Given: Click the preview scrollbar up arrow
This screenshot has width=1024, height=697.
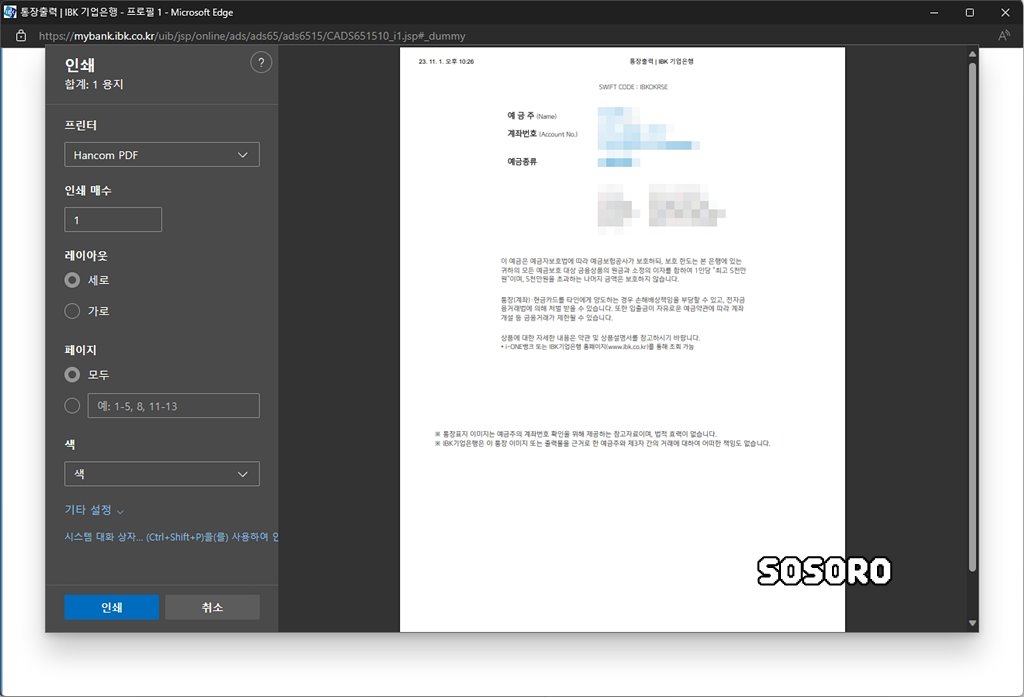Looking at the screenshot, I should [972, 54].
